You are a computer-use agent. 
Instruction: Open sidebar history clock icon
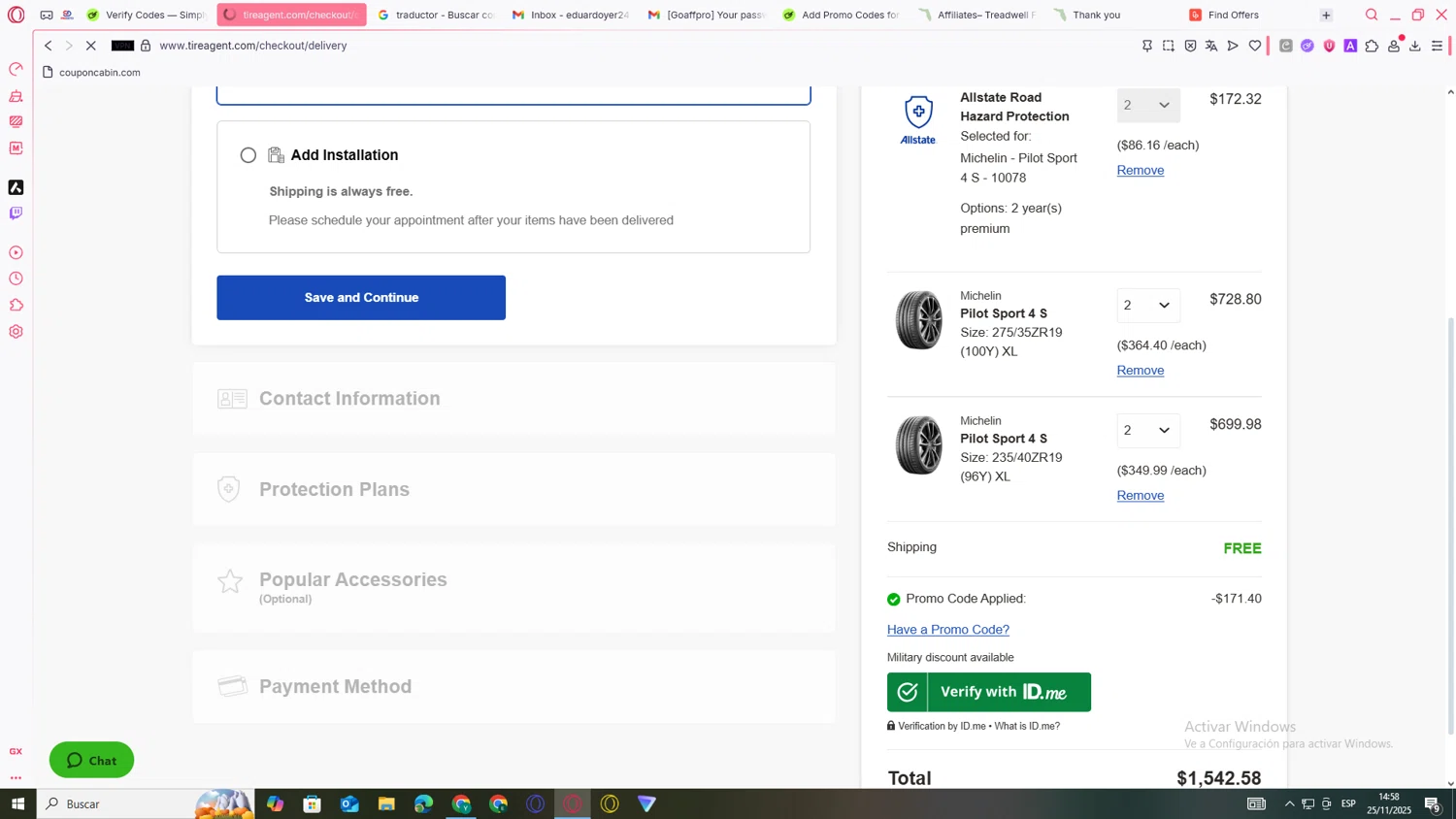pos(16,278)
